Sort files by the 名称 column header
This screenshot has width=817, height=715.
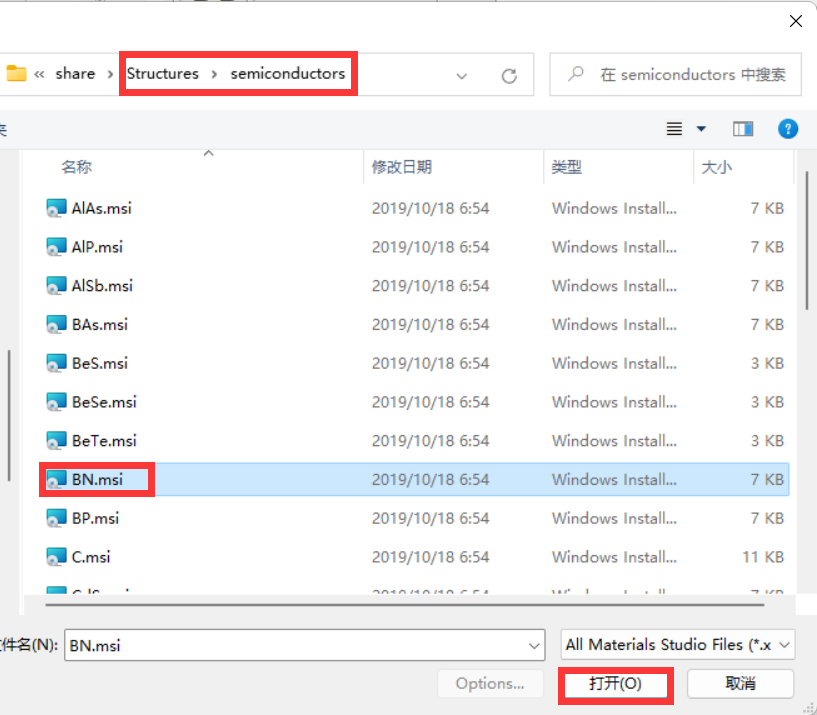point(77,167)
